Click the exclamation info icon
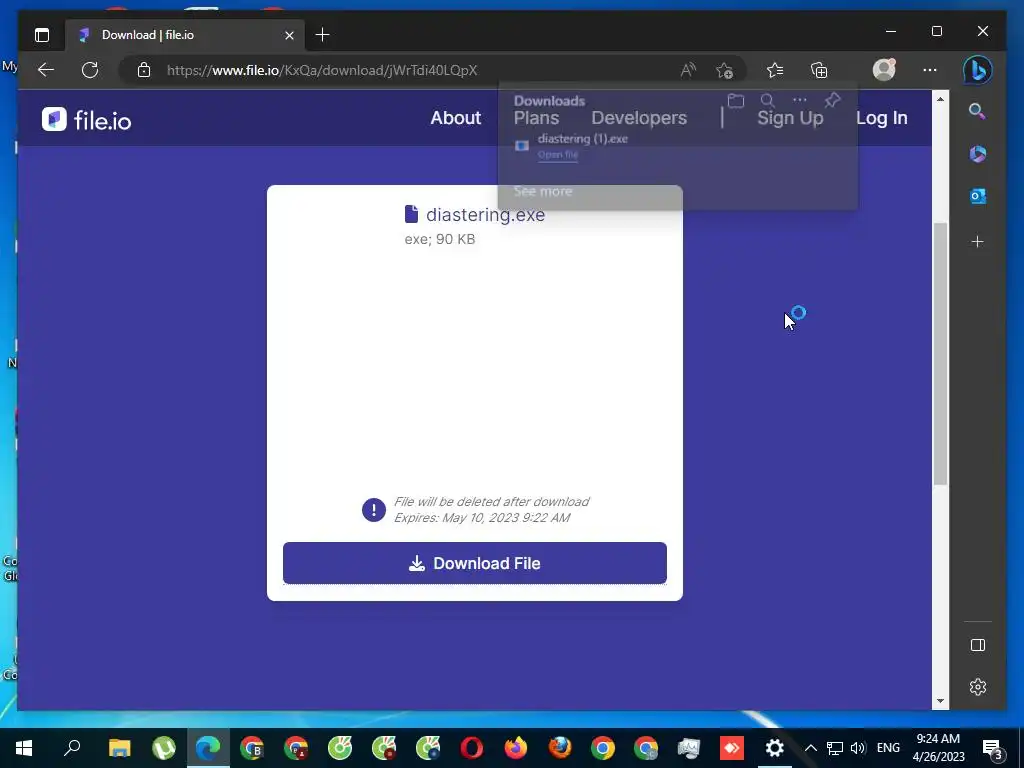Viewport: 1024px width, 768px height. click(374, 509)
